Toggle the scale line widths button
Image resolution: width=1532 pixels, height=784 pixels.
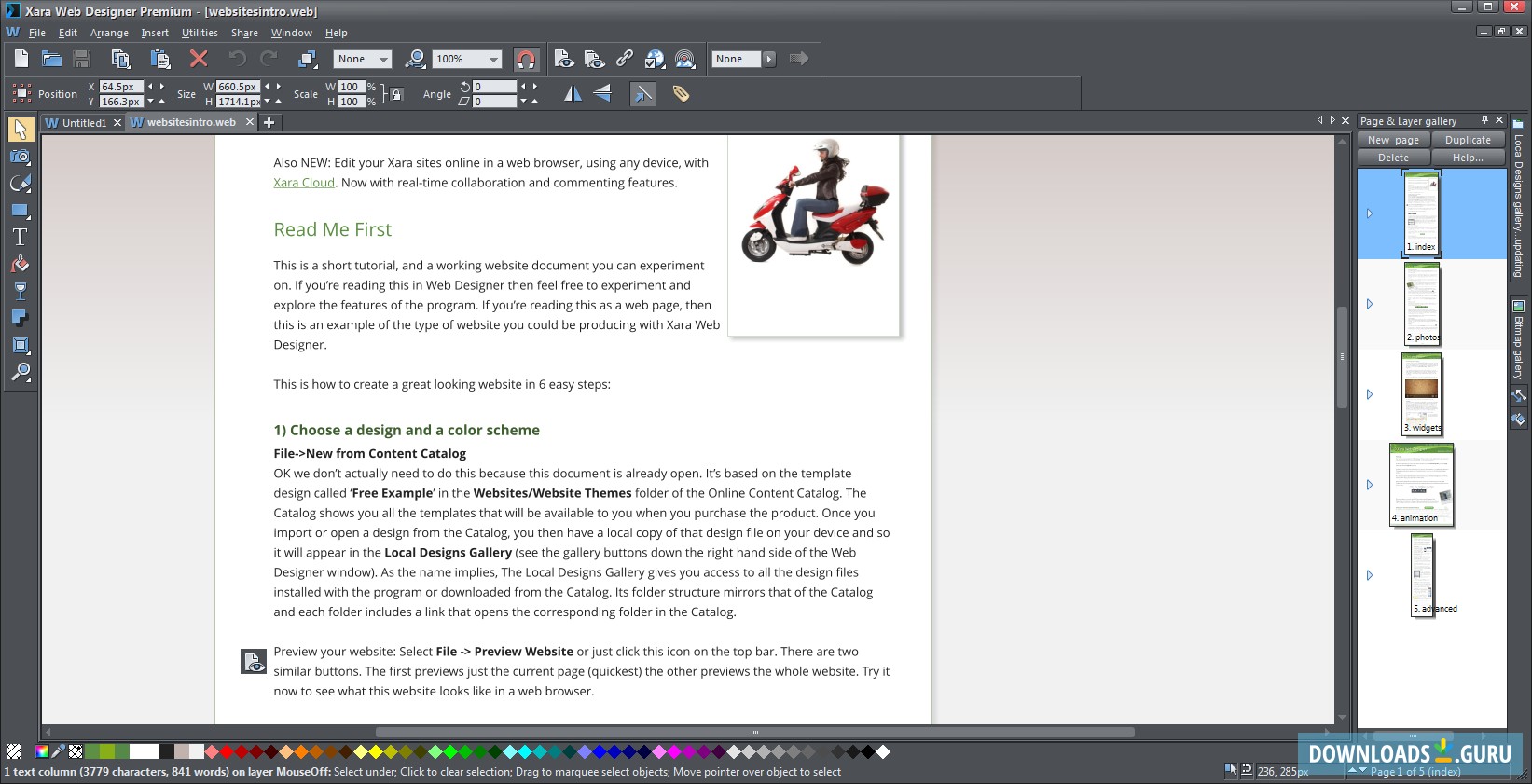[642, 93]
